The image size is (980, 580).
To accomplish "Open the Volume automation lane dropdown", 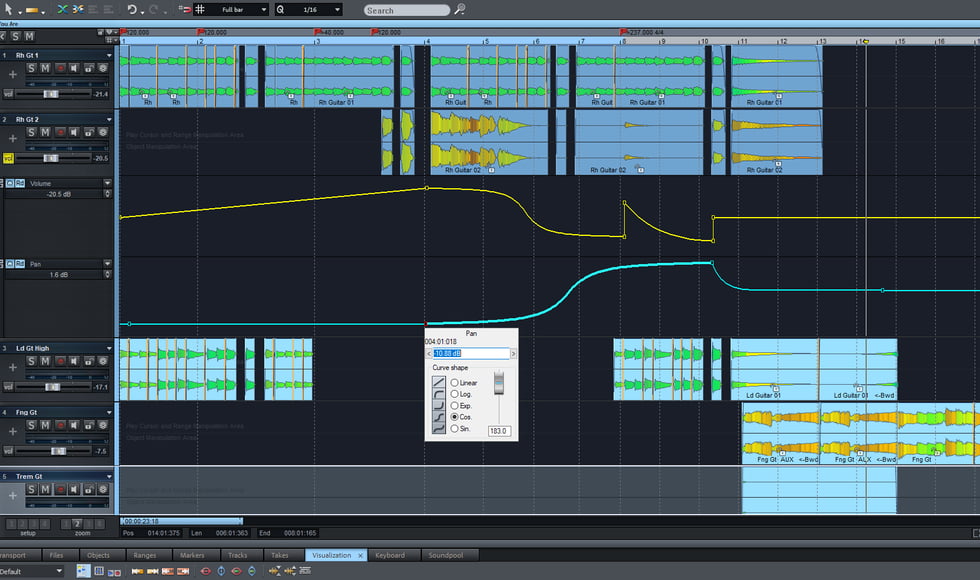I will tap(108, 183).
